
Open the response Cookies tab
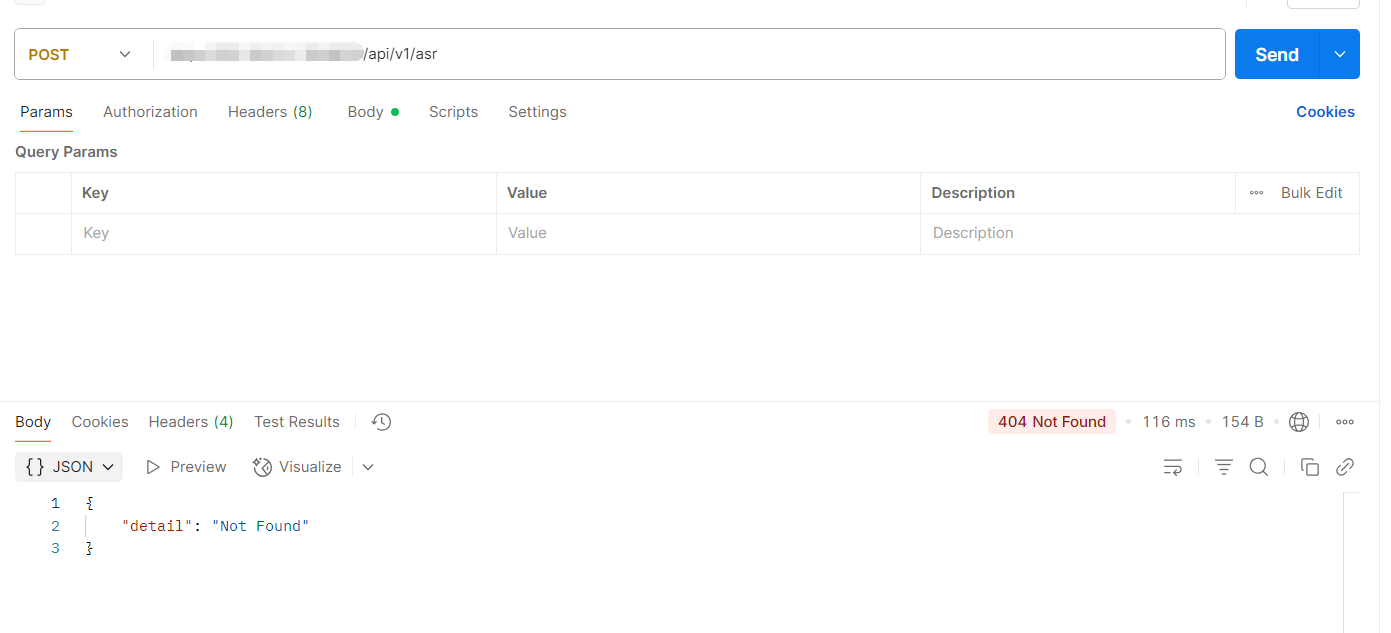point(100,422)
